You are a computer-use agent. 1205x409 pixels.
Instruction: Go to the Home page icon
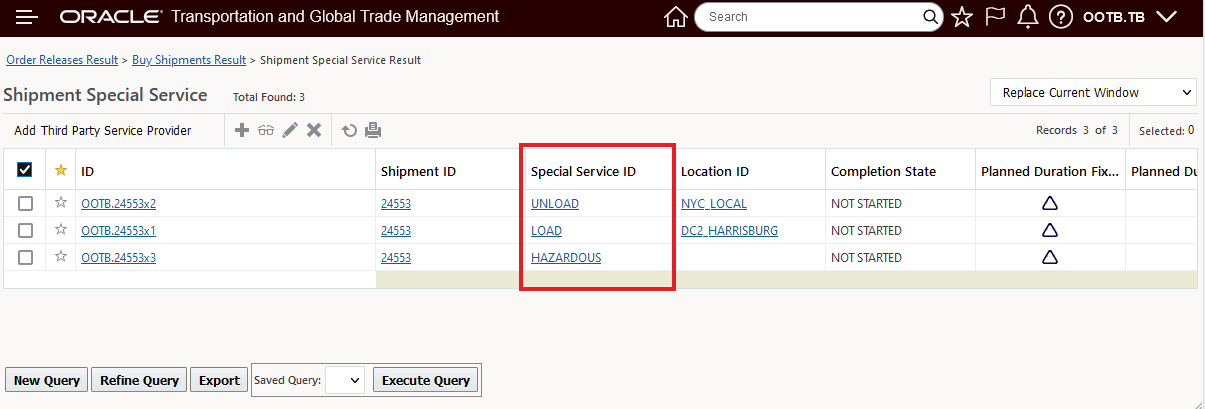676,17
